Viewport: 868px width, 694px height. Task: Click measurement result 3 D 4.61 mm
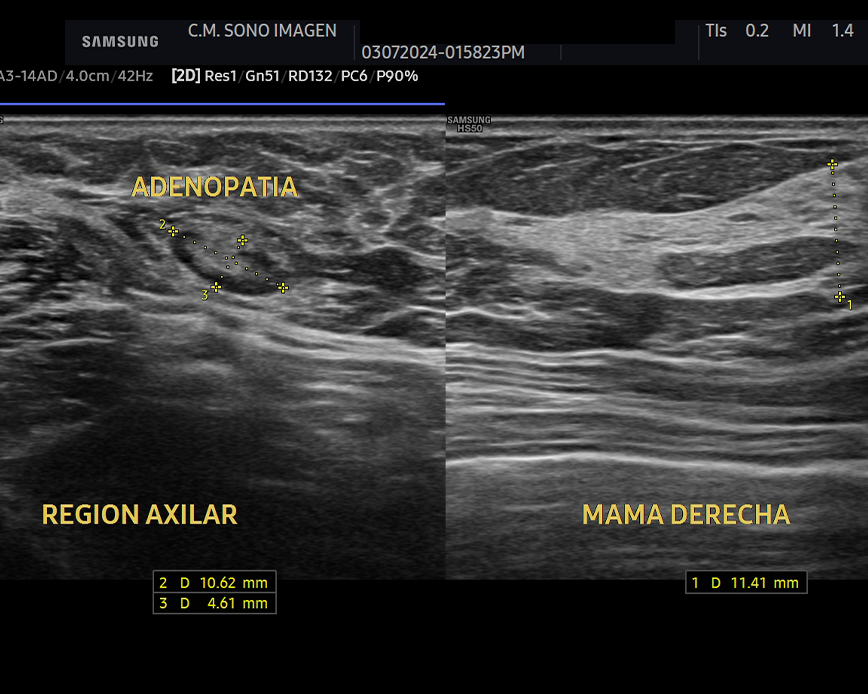click(213, 603)
